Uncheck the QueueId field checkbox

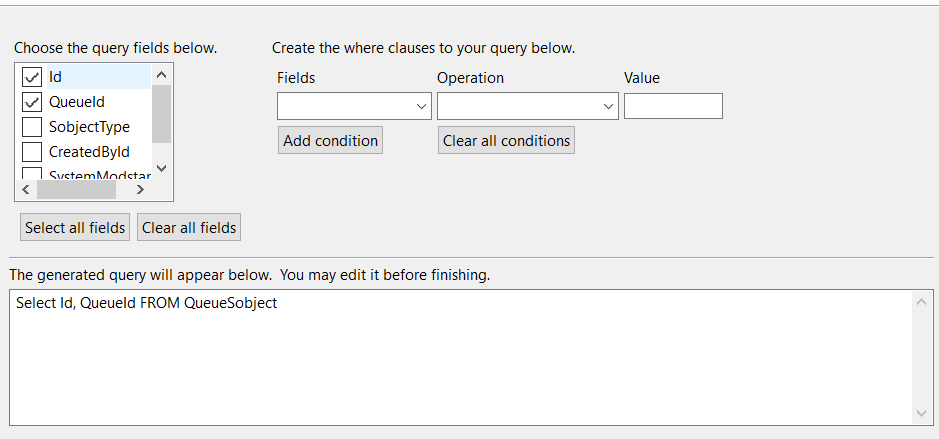pyautogui.click(x=32, y=102)
